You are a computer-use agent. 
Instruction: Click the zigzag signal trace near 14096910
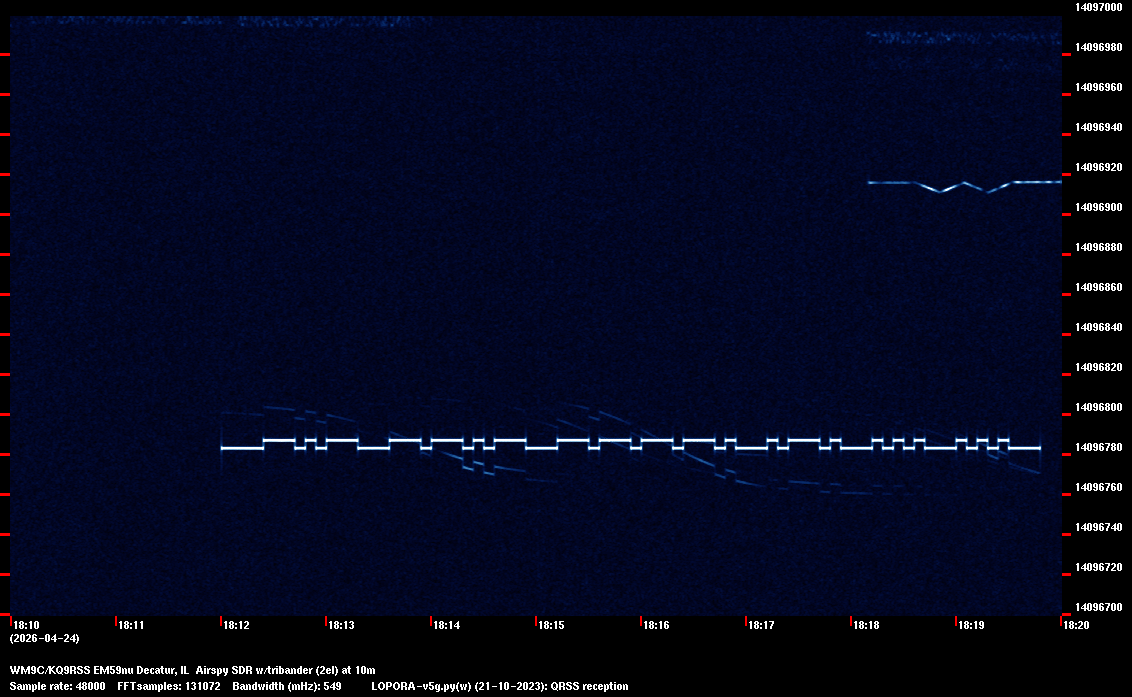click(x=964, y=184)
